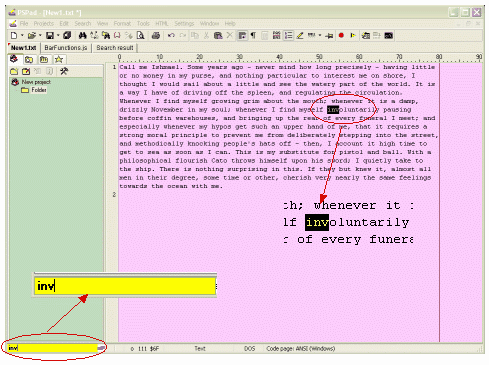Click the Replace toolbar icon

[x=94, y=35]
